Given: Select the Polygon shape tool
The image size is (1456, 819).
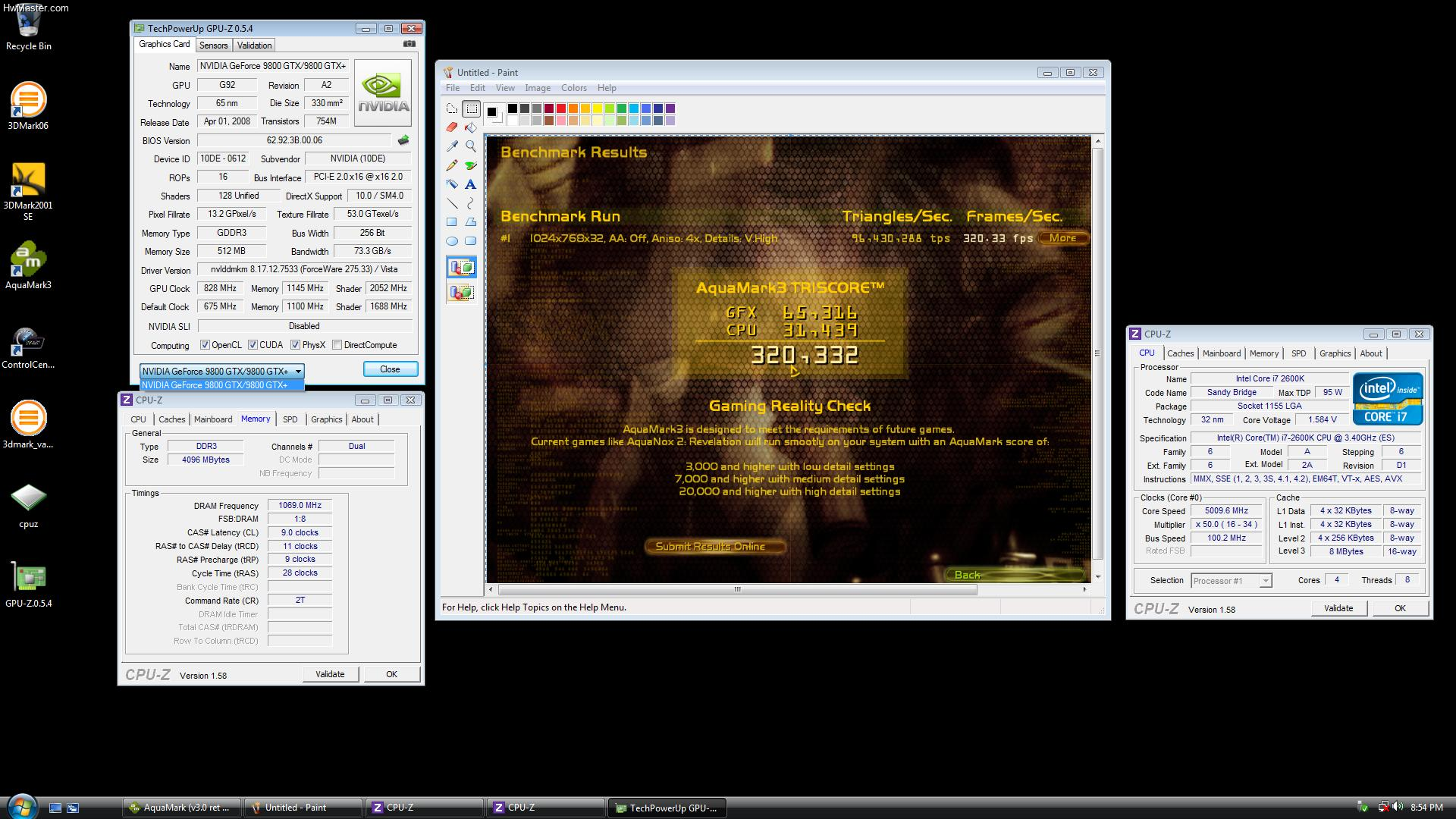Looking at the screenshot, I should (x=471, y=222).
